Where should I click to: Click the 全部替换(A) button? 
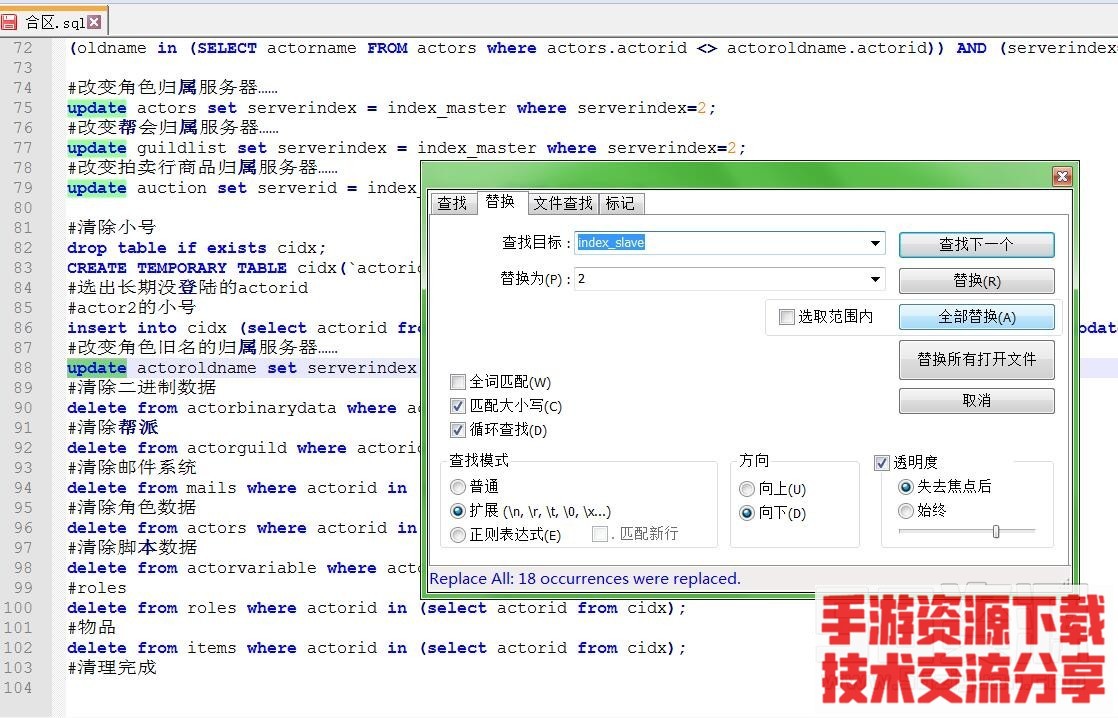[x=976, y=317]
